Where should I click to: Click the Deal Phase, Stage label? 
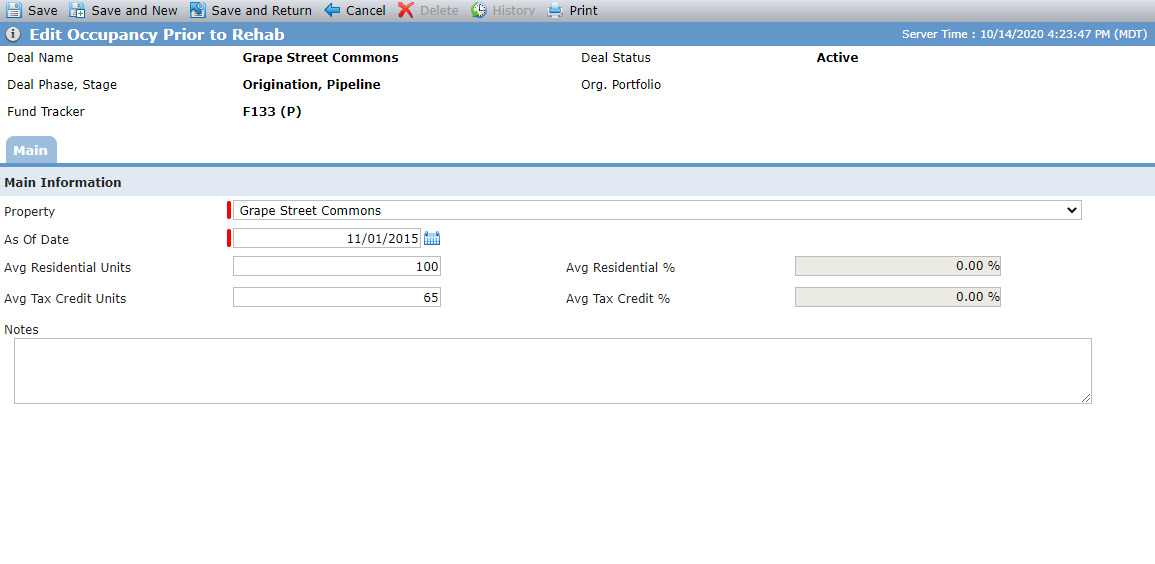[62, 85]
